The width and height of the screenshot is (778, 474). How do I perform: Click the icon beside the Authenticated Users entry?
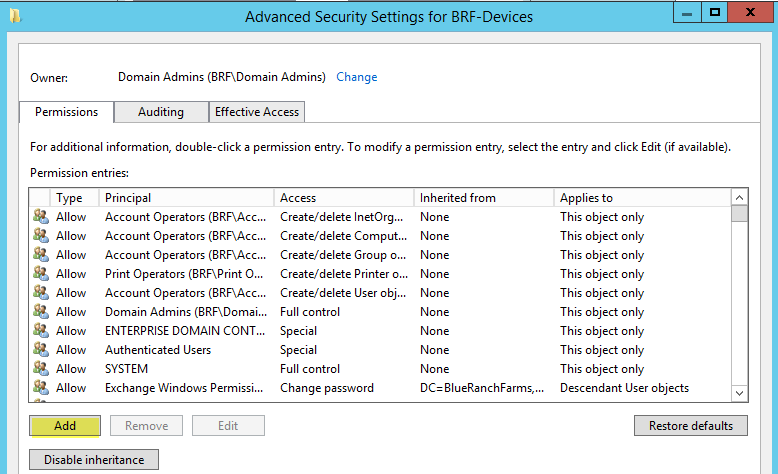pos(40,350)
